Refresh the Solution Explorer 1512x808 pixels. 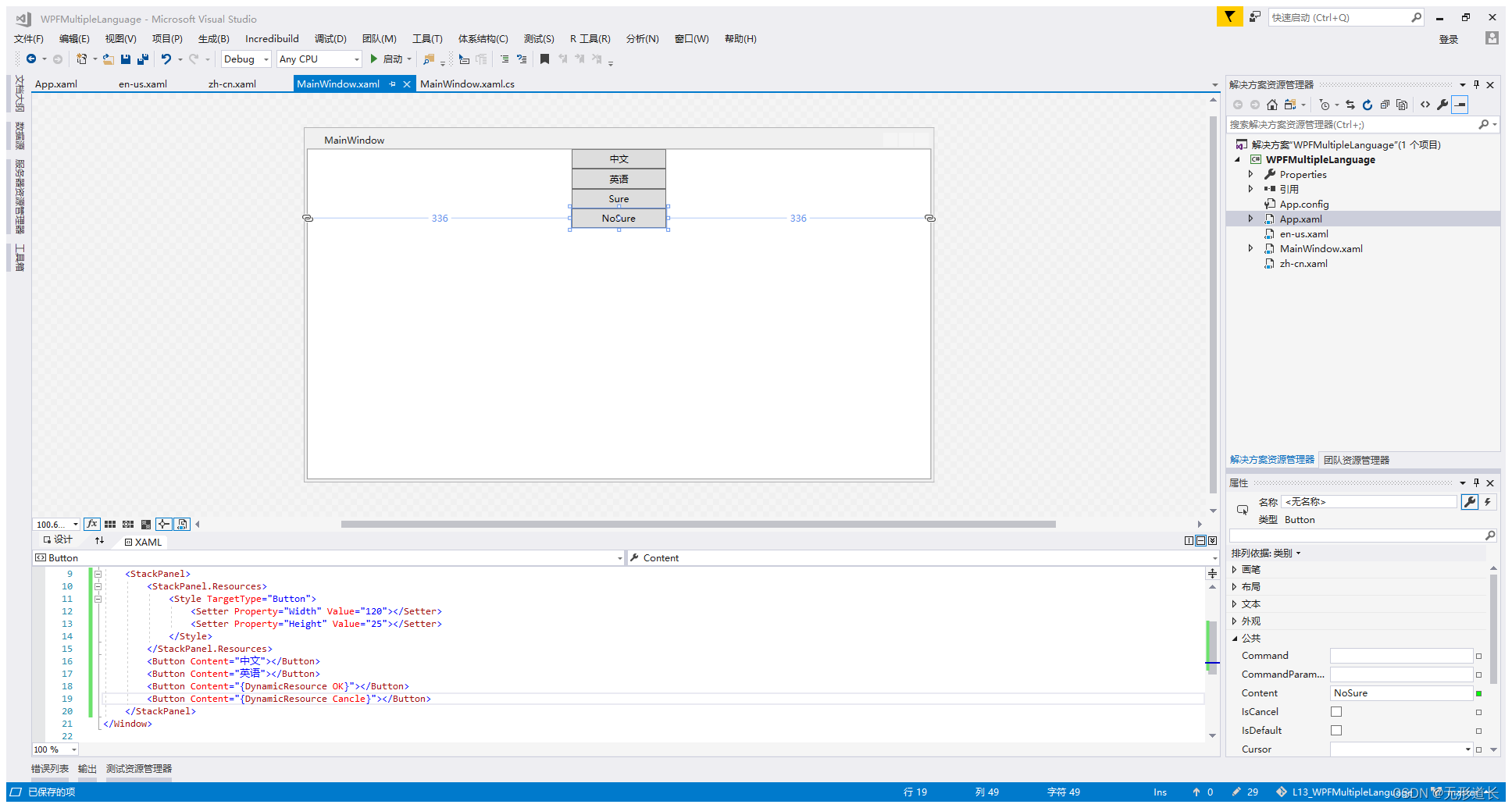tap(1368, 105)
